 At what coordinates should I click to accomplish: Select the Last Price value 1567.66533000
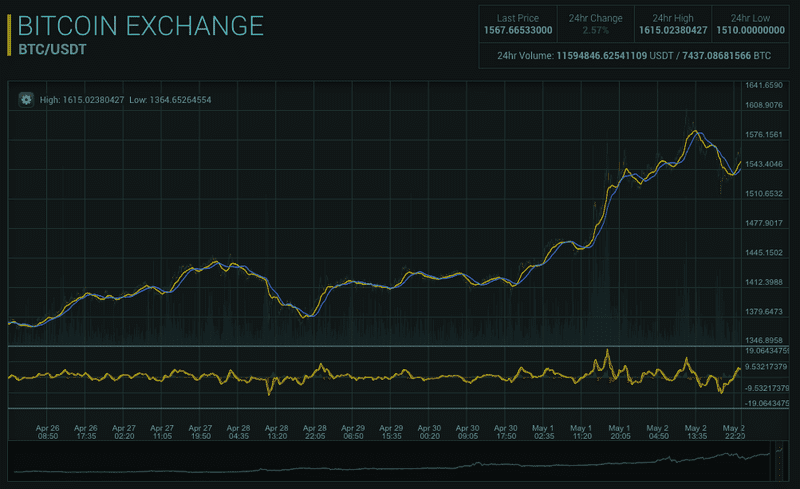point(518,31)
